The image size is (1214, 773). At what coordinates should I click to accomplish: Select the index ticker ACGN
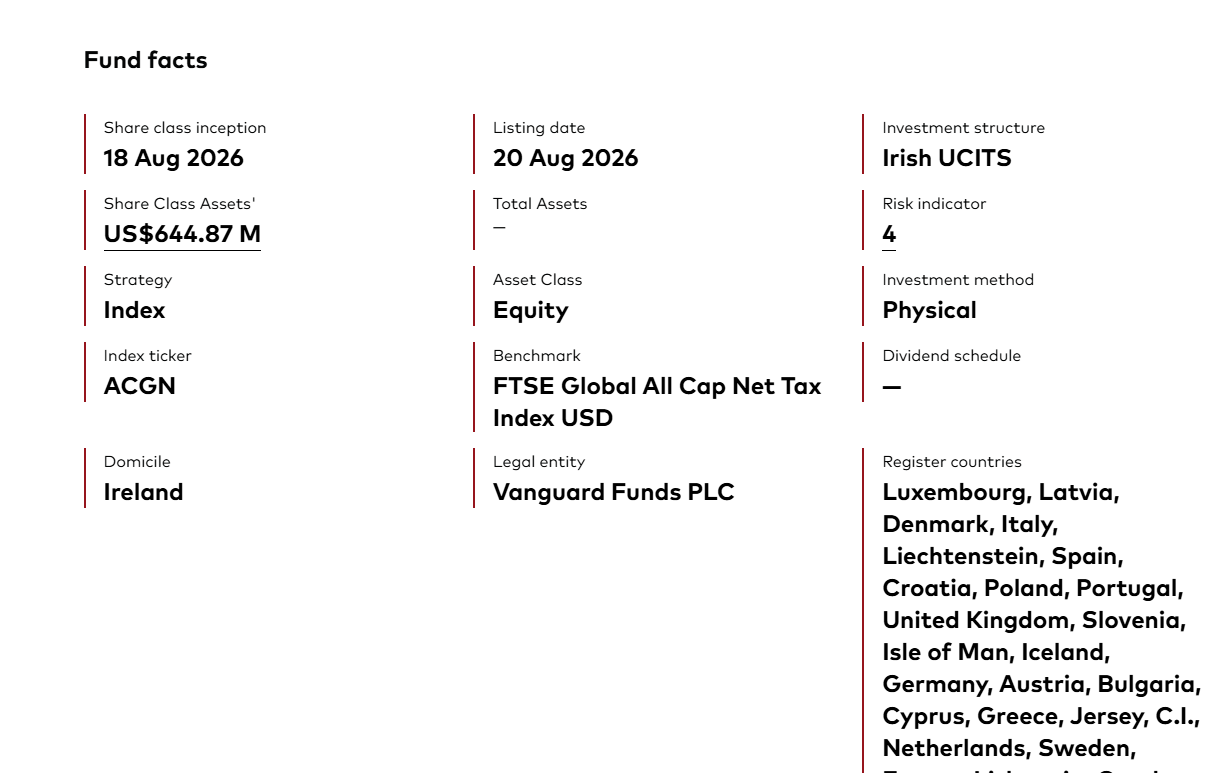[140, 386]
